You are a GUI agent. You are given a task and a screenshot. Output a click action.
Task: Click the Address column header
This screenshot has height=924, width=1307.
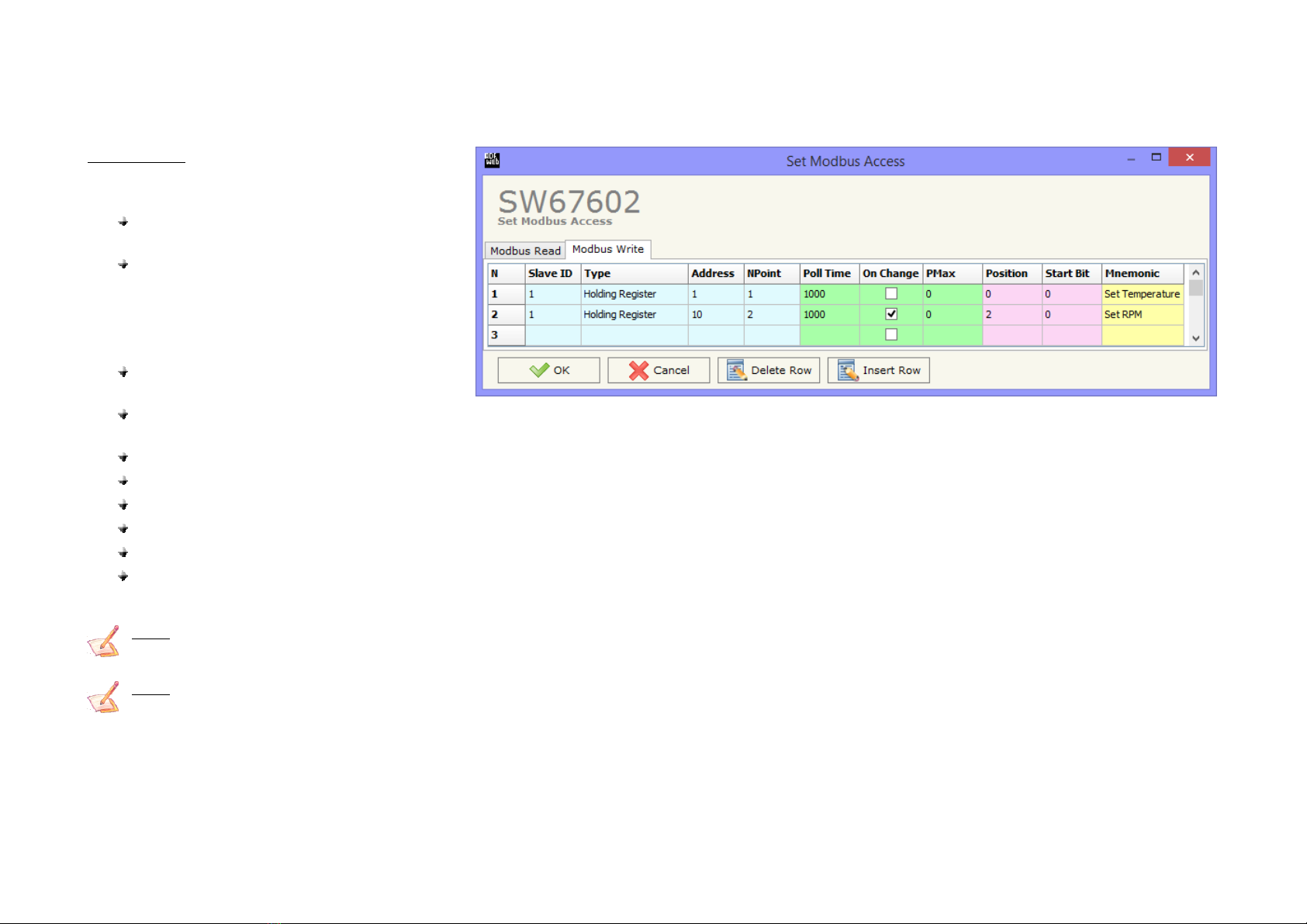[x=716, y=274]
